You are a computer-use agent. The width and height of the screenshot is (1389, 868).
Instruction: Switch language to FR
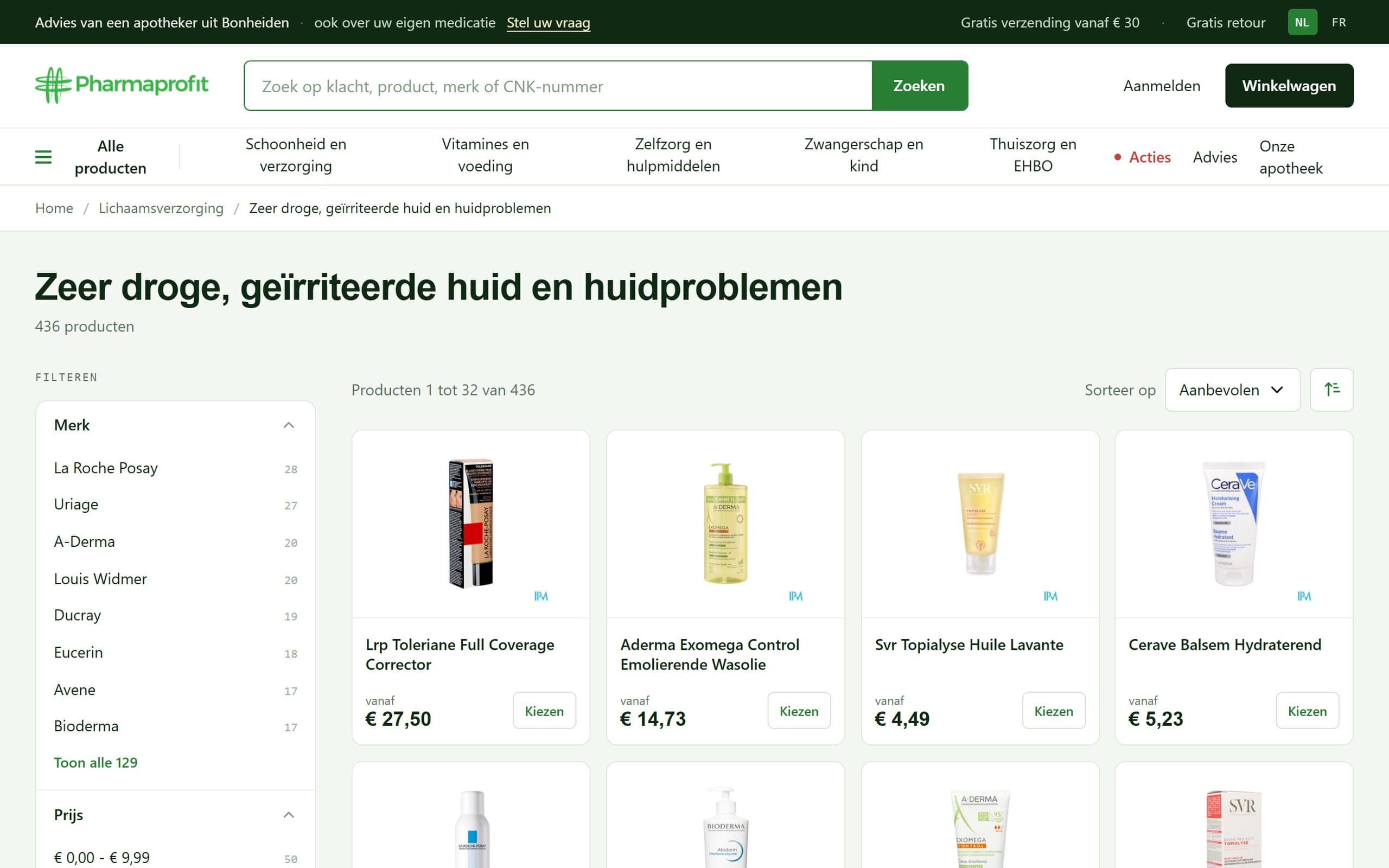point(1339,22)
